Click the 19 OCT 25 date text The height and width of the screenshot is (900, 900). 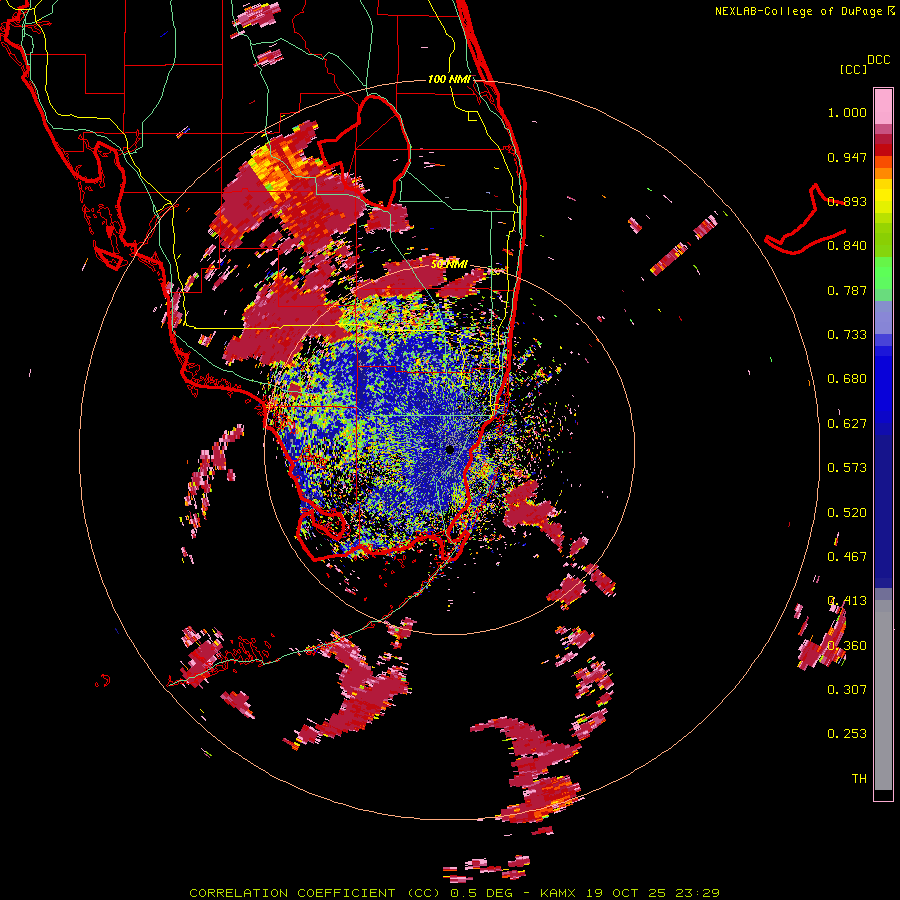pyautogui.click(x=625, y=893)
